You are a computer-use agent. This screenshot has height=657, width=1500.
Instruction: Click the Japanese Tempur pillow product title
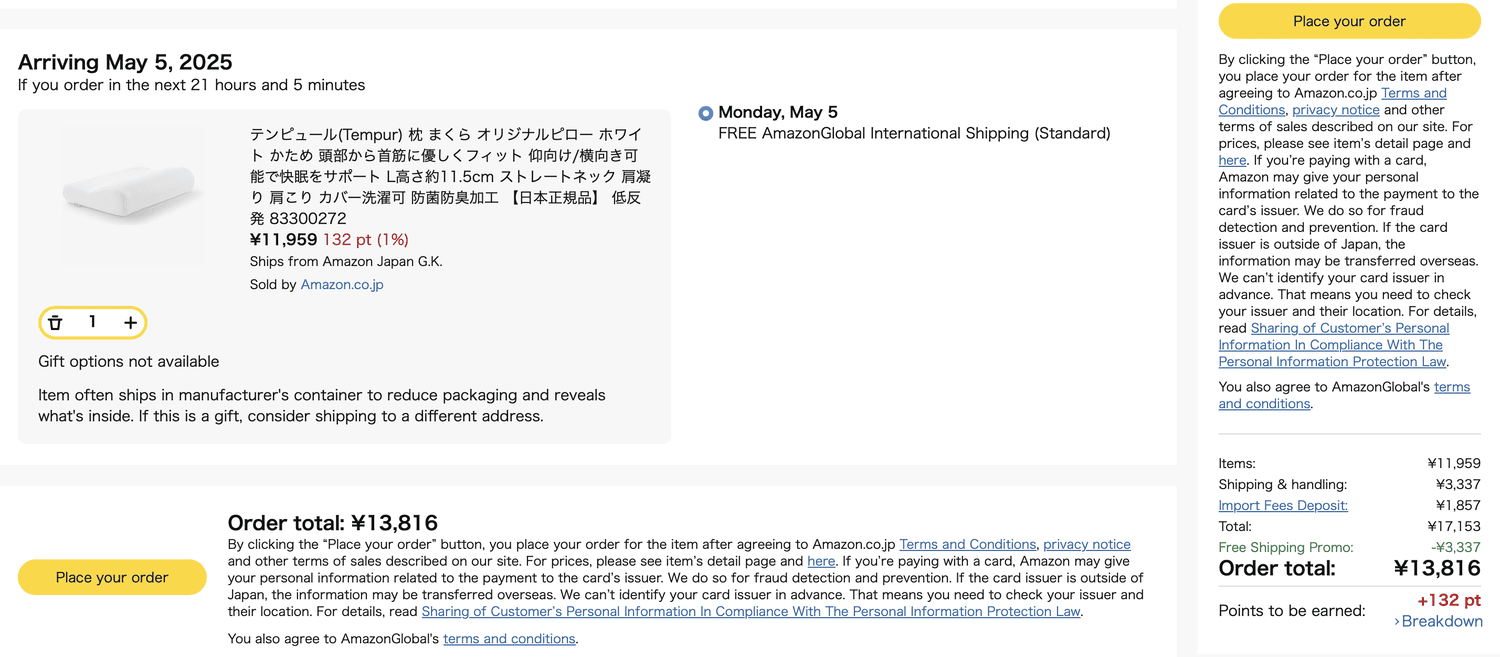click(x=450, y=176)
